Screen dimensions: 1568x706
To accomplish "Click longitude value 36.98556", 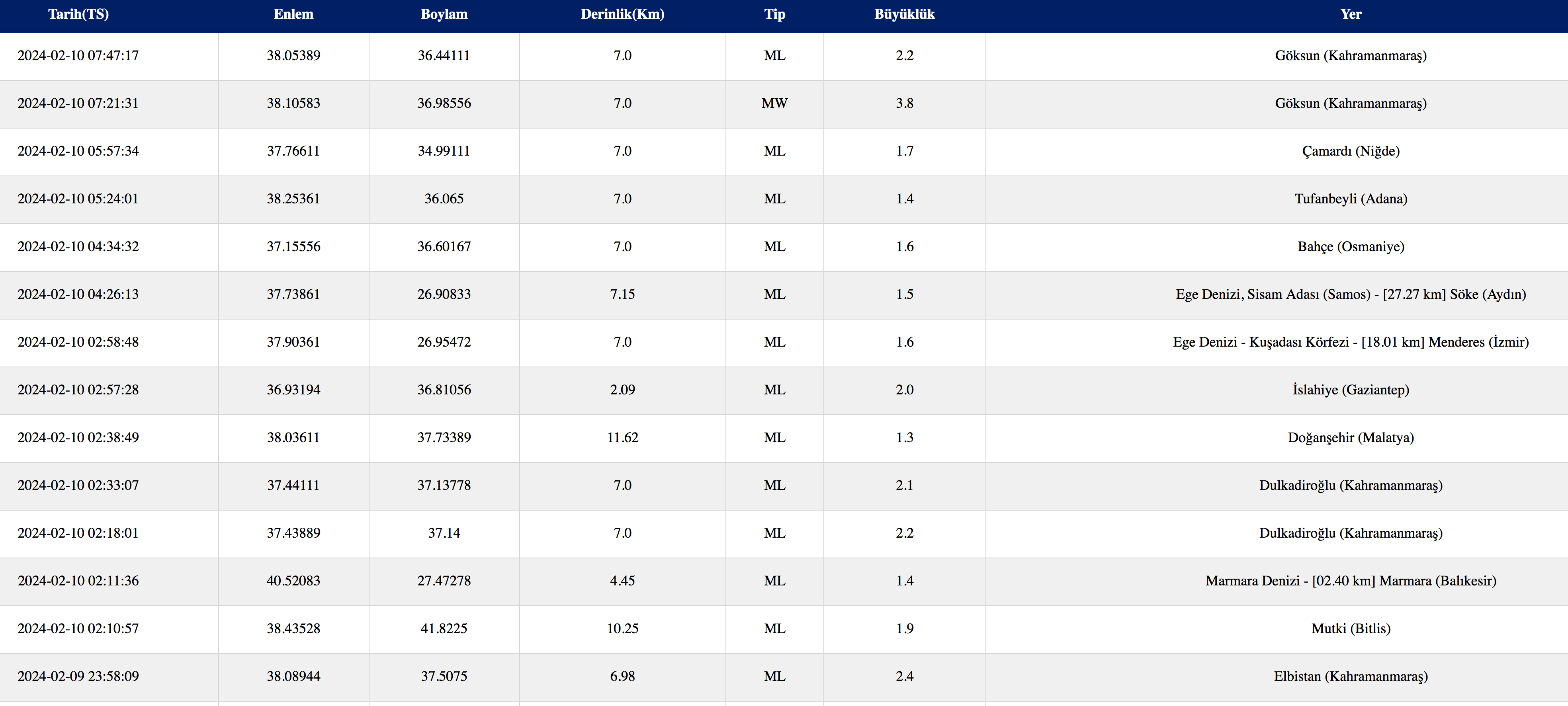I will [x=444, y=103].
